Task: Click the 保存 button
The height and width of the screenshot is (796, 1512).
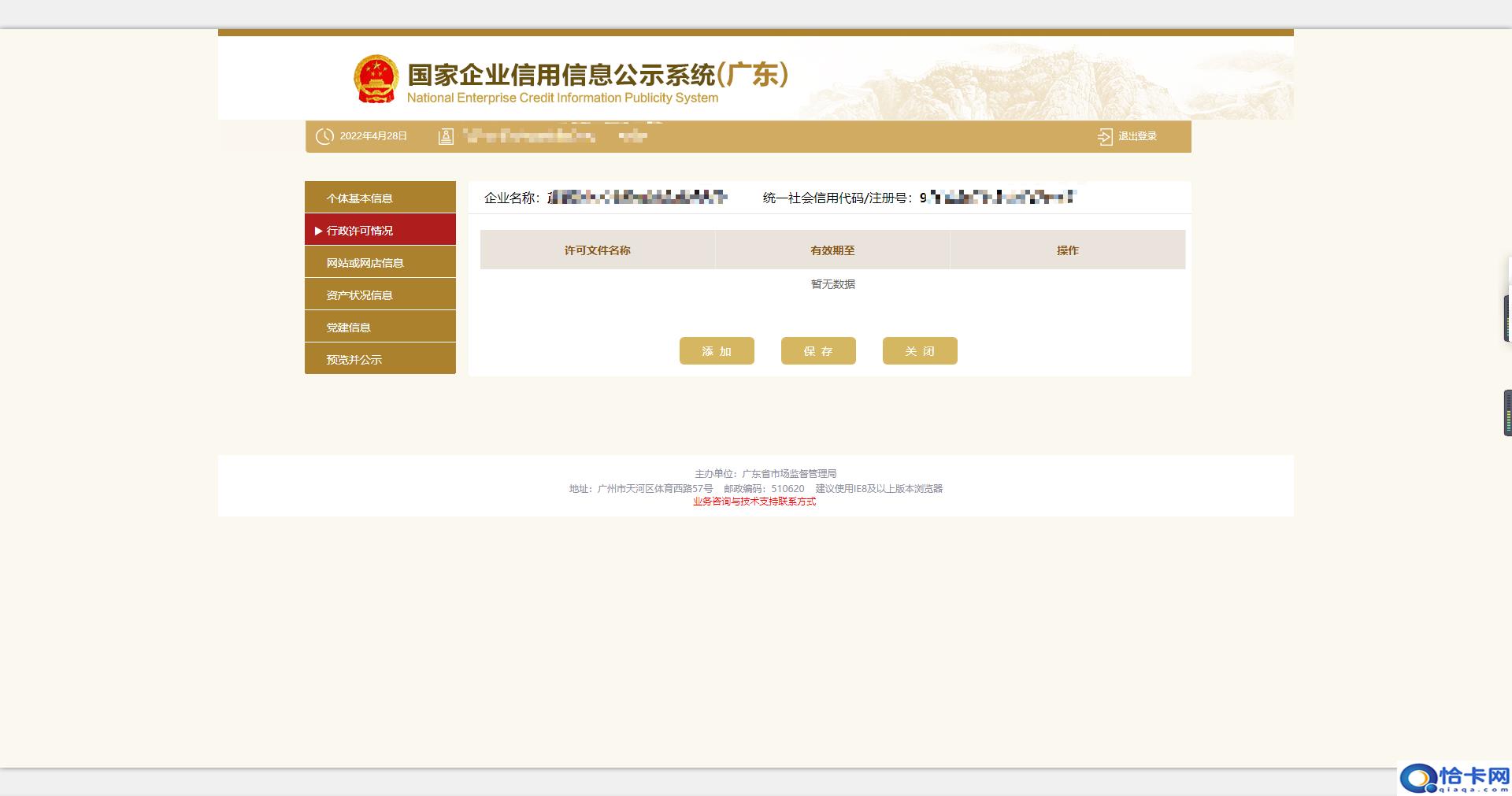Action: point(817,350)
